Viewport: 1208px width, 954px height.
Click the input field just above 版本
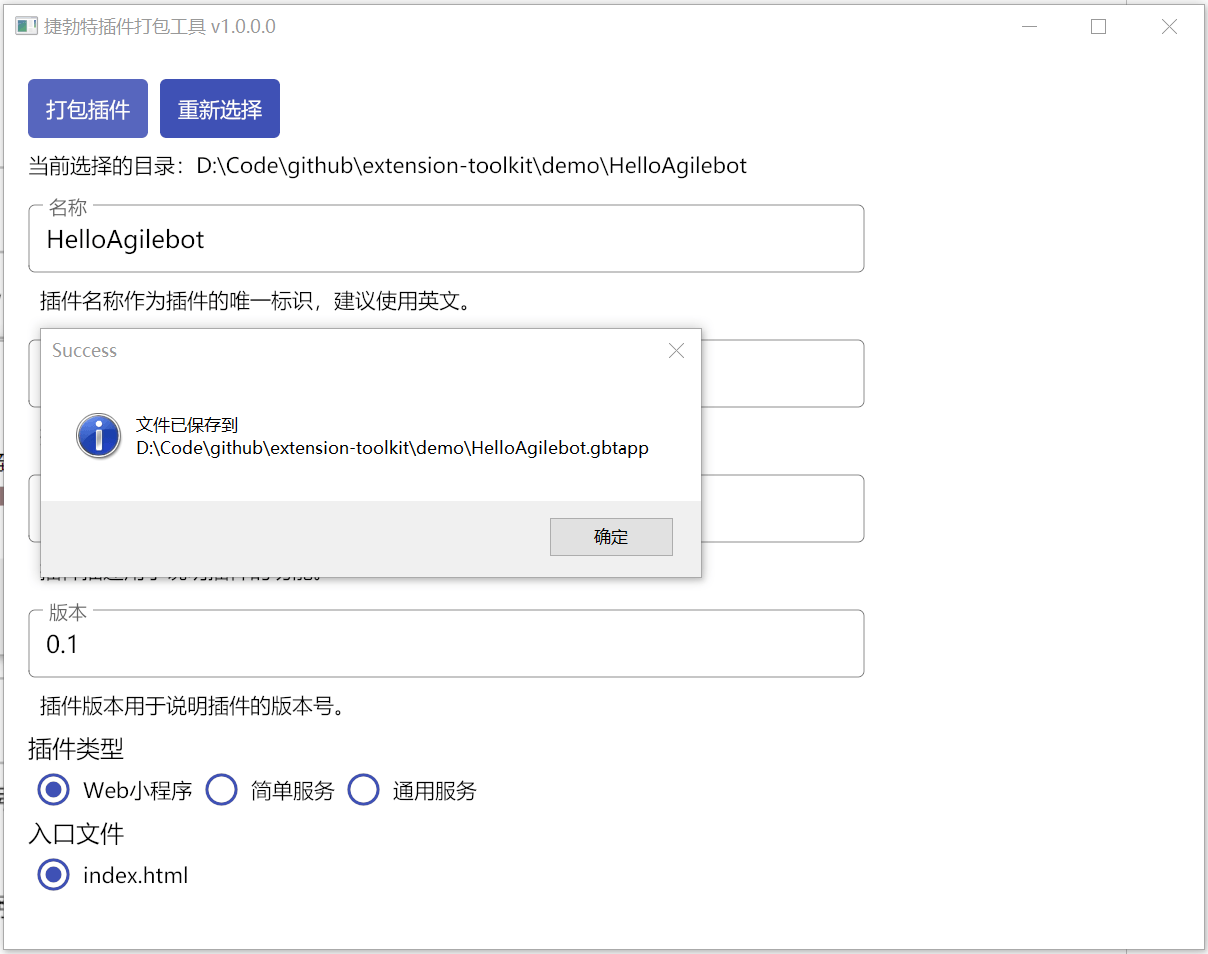point(780,509)
